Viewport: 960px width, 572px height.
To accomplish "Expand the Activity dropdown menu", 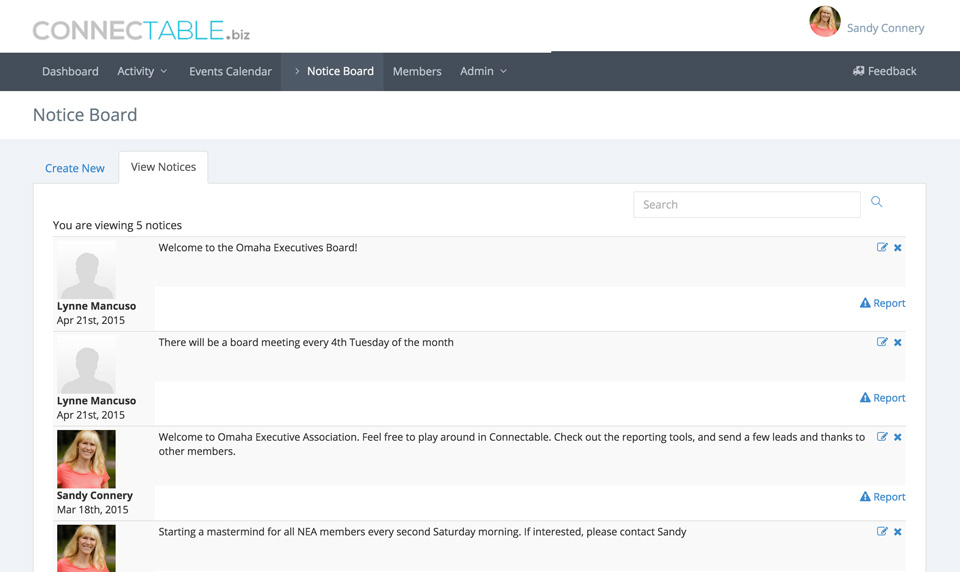I will [142, 71].
